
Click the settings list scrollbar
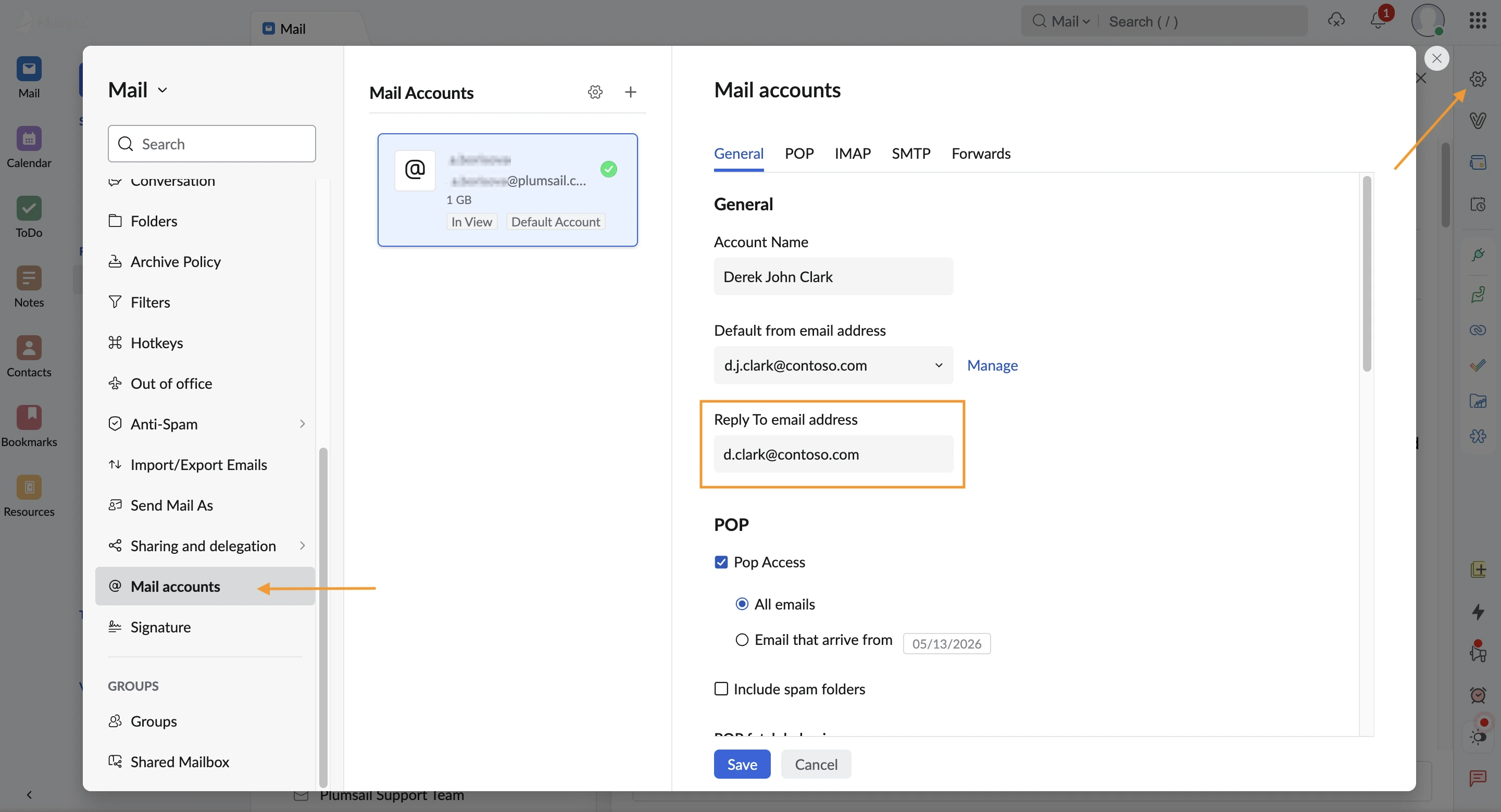(323, 617)
